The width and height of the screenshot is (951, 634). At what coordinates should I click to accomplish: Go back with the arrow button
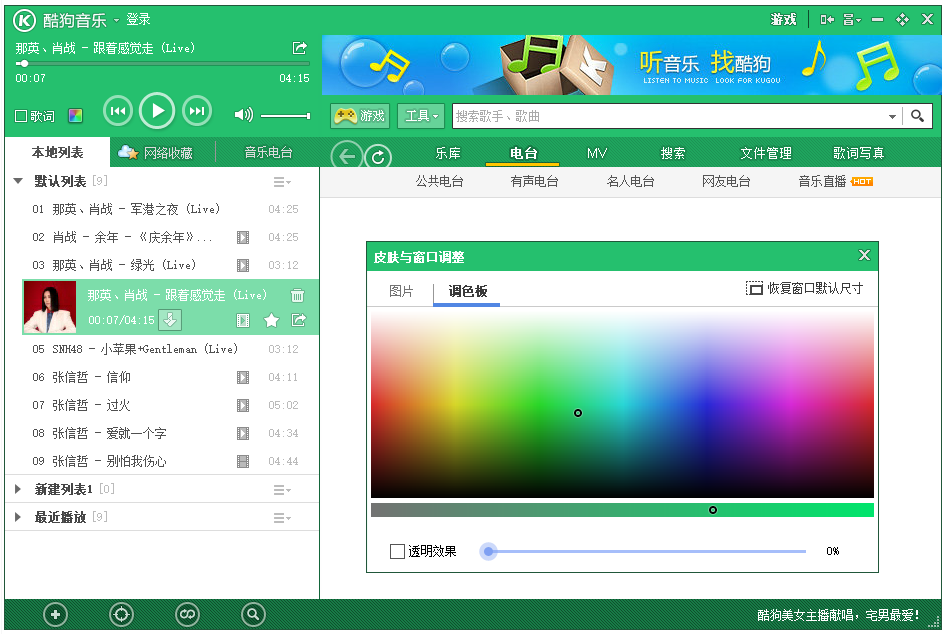[x=346, y=157]
